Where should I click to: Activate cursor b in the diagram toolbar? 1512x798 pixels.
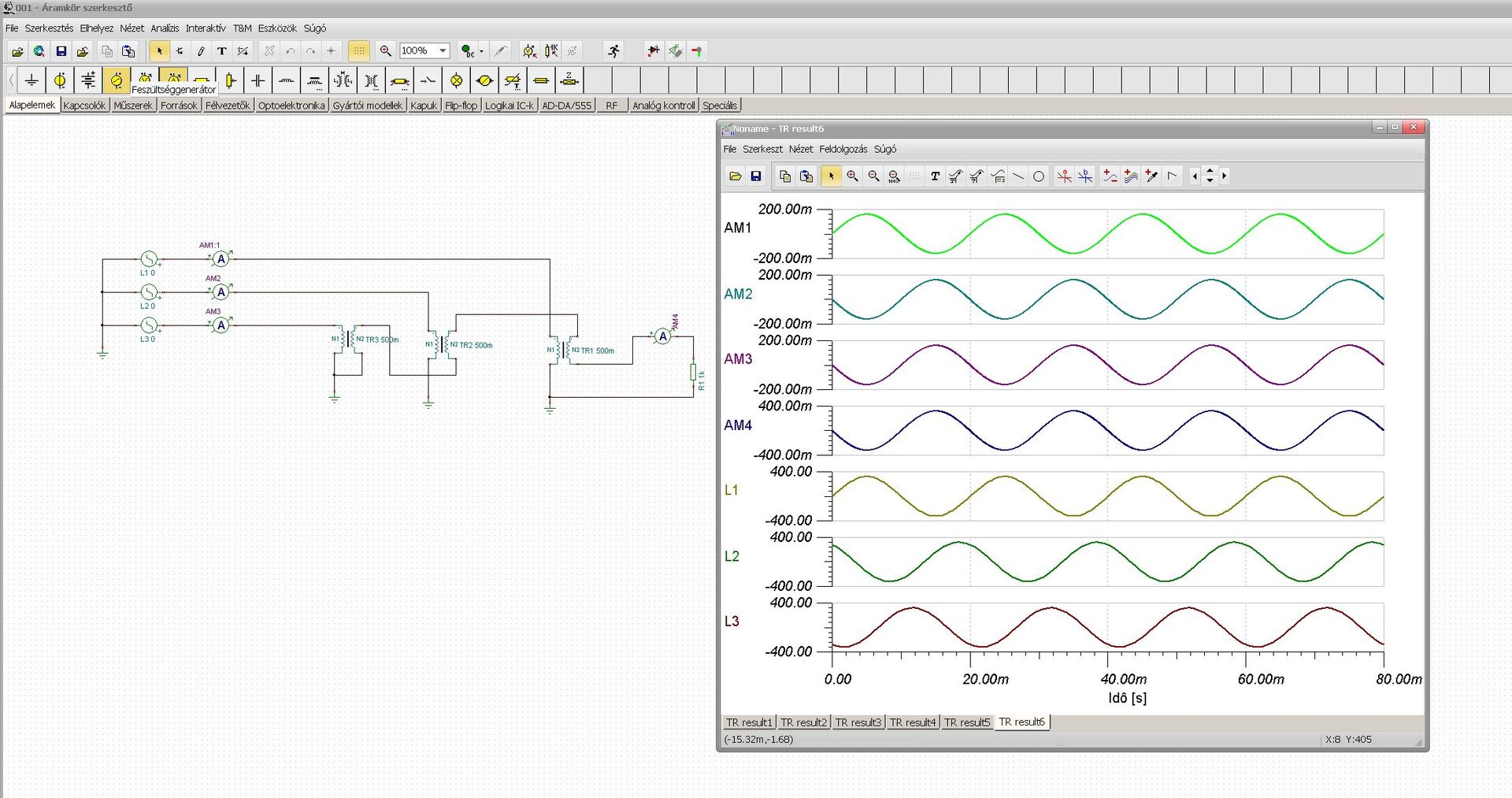pos(1085,176)
